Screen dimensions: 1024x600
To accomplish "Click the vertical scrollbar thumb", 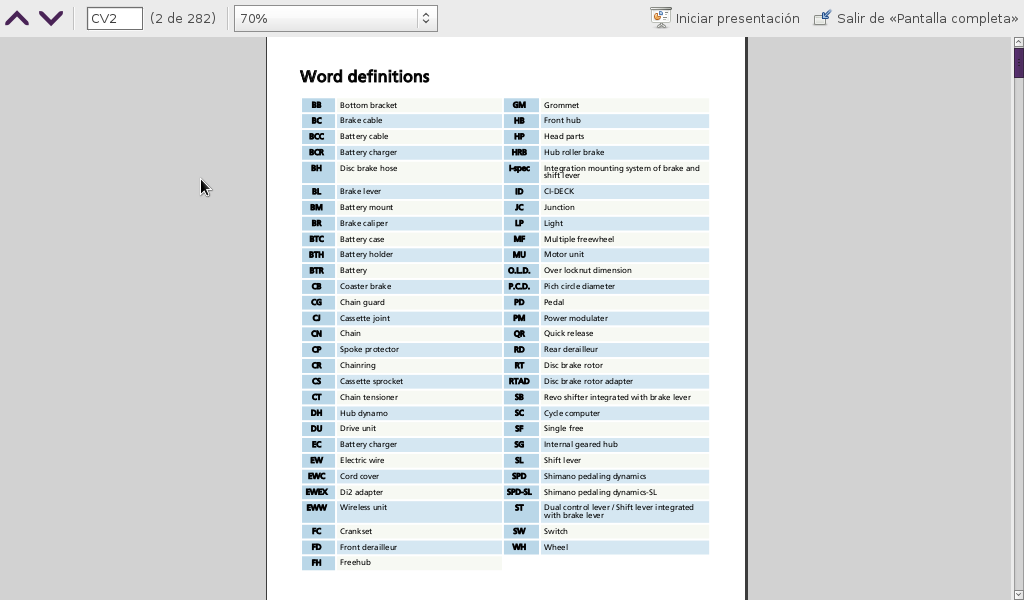I will 1018,63.
